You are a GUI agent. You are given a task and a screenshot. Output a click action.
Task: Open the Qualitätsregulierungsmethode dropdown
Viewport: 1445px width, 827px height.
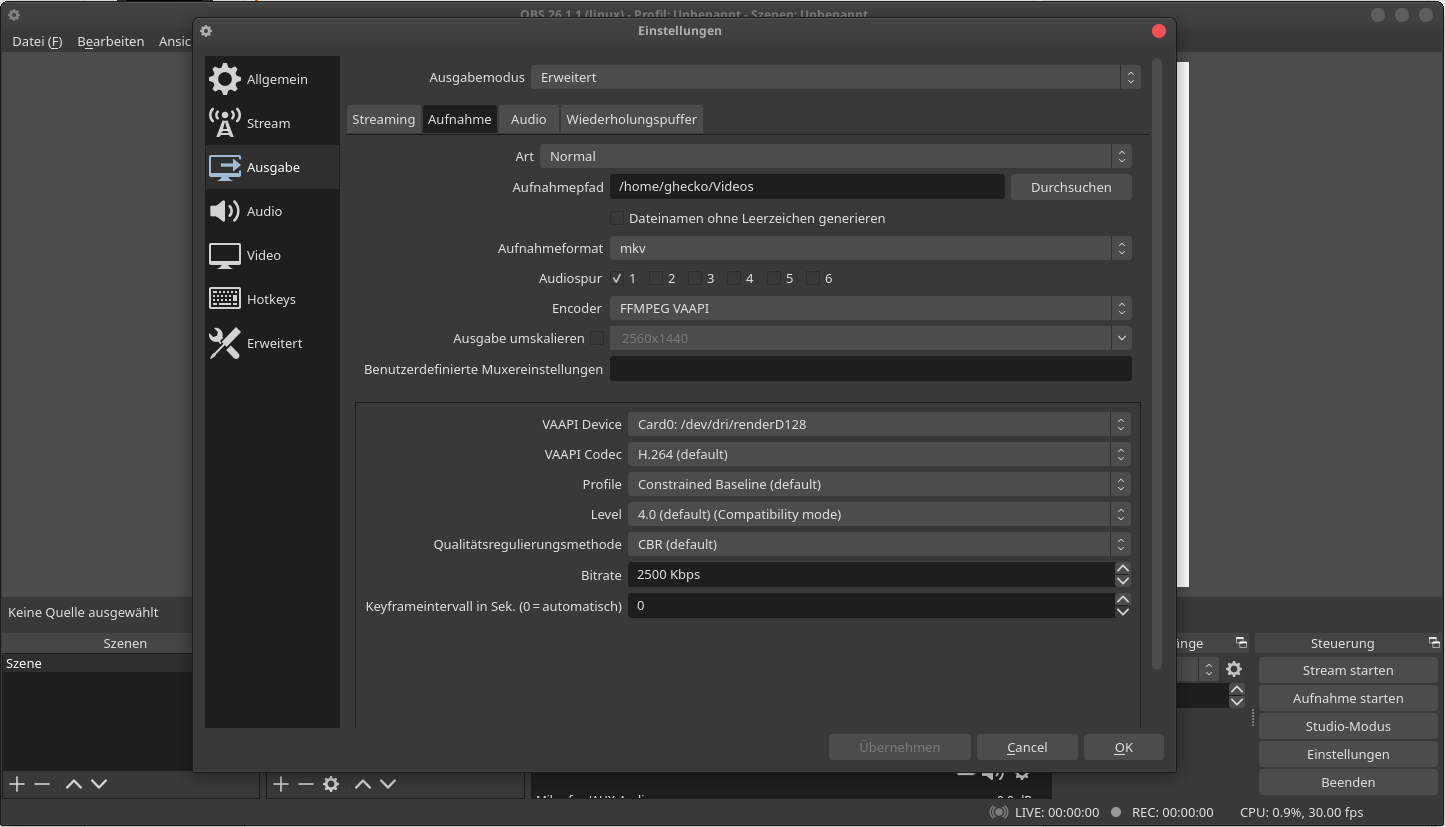pos(879,544)
